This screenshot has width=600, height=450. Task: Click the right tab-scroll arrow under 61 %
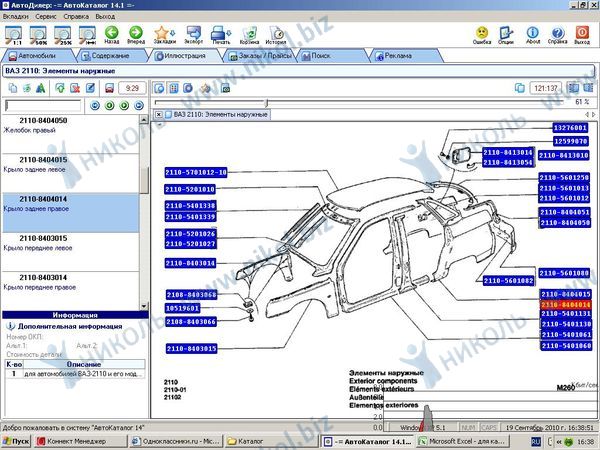[593, 114]
